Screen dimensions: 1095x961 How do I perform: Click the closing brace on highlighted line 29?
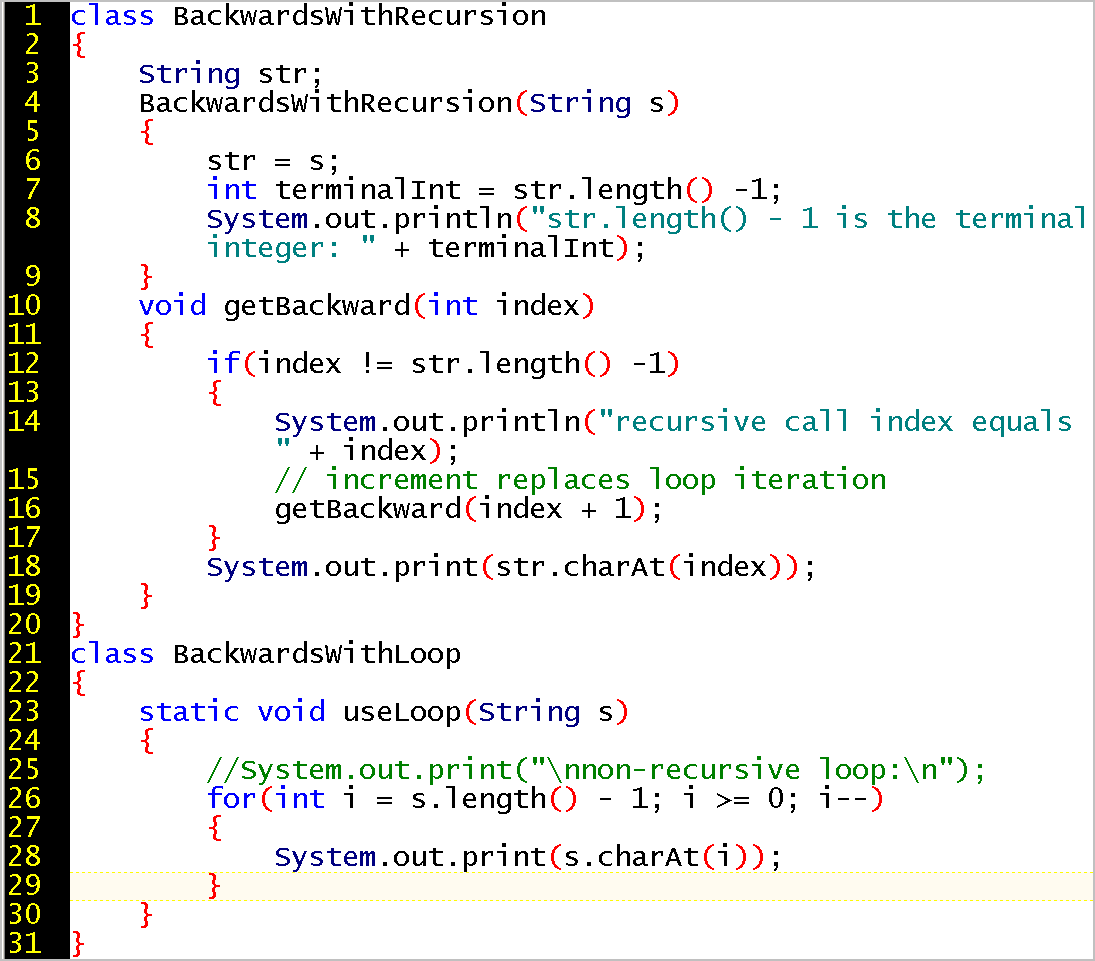[215, 886]
